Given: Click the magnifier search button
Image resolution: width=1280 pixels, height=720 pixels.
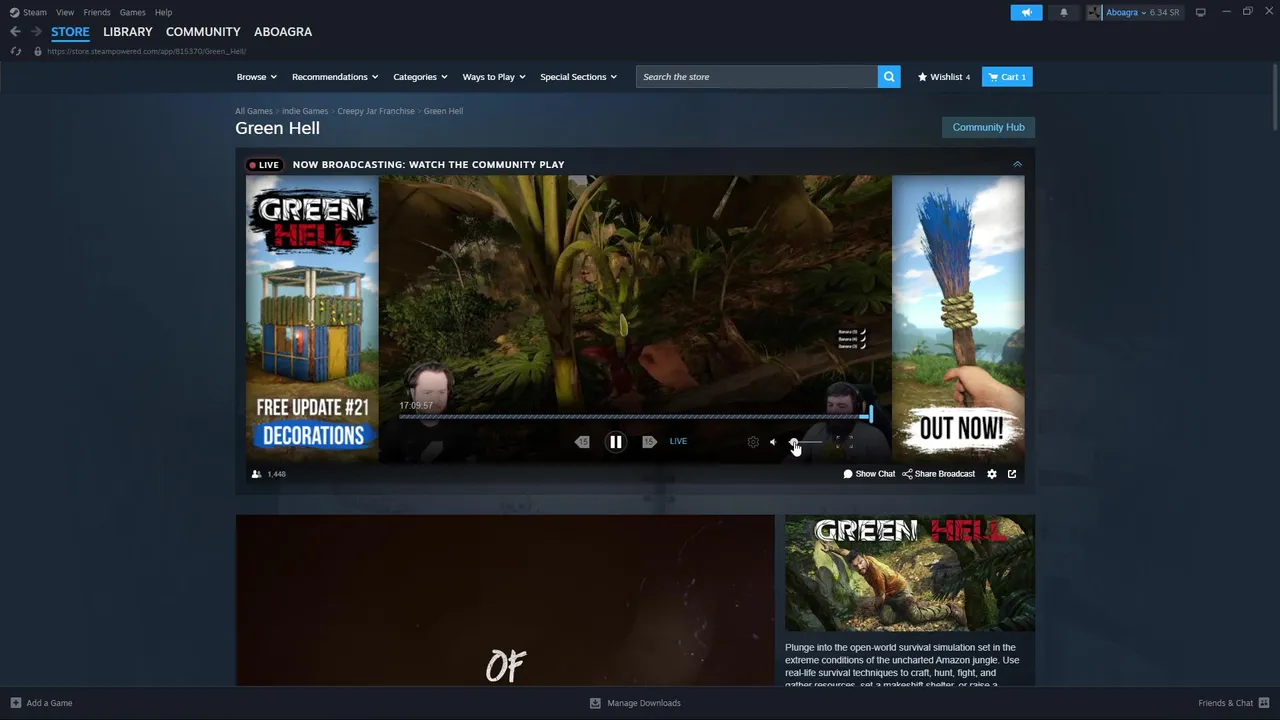Looking at the screenshot, I should (x=889, y=77).
